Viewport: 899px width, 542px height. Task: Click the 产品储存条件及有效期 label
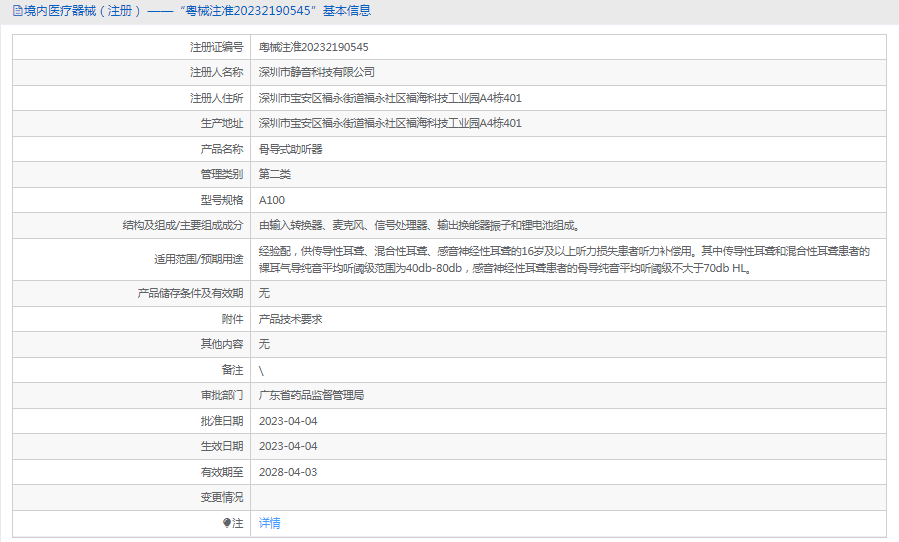point(190,293)
